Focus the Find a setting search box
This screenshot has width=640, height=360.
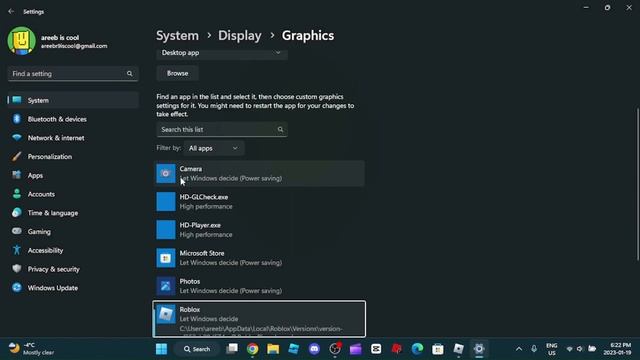point(73,73)
